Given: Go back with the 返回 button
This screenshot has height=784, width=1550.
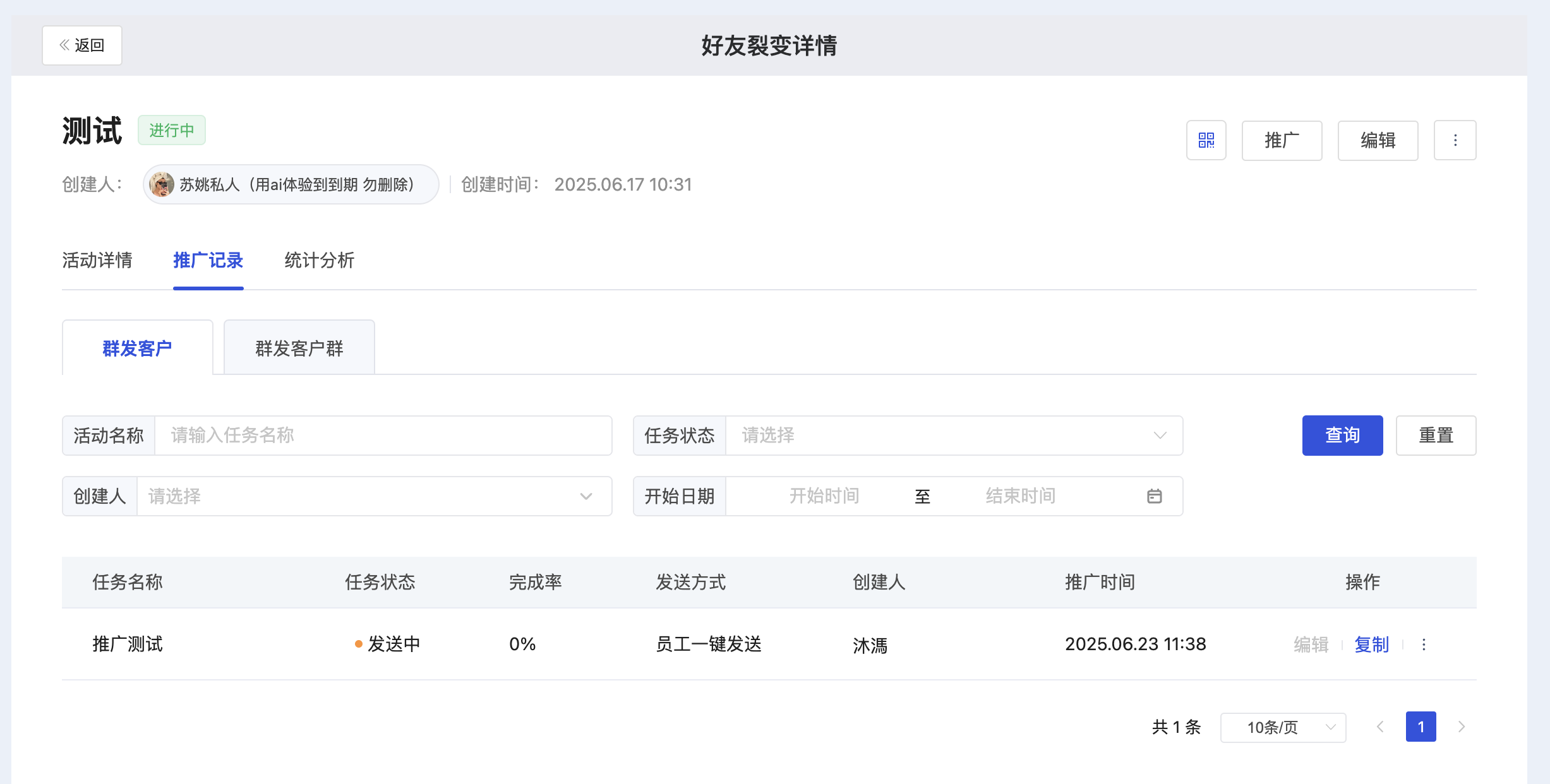Looking at the screenshot, I should click(82, 45).
